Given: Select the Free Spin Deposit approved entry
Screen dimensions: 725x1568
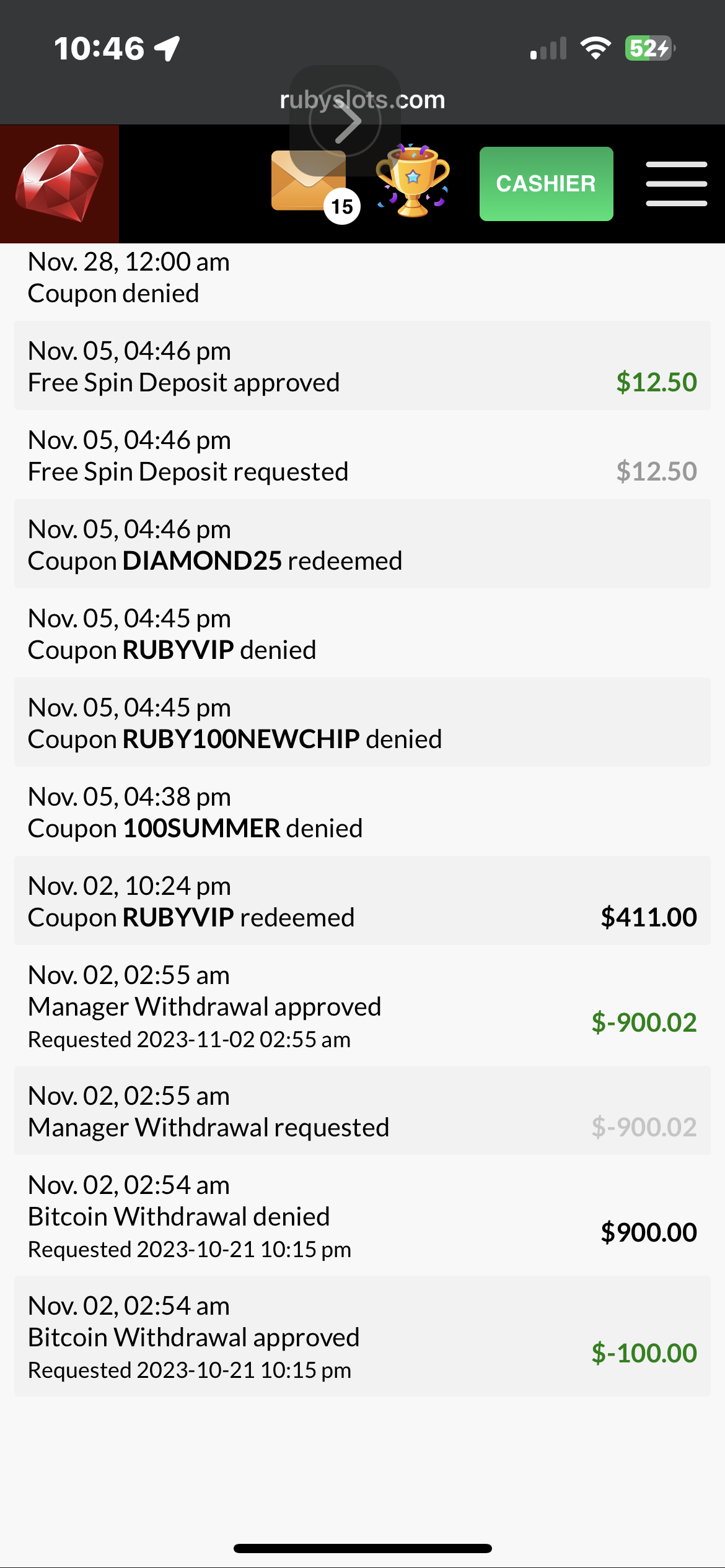Looking at the screenshot, I should (x=362, y=366).
